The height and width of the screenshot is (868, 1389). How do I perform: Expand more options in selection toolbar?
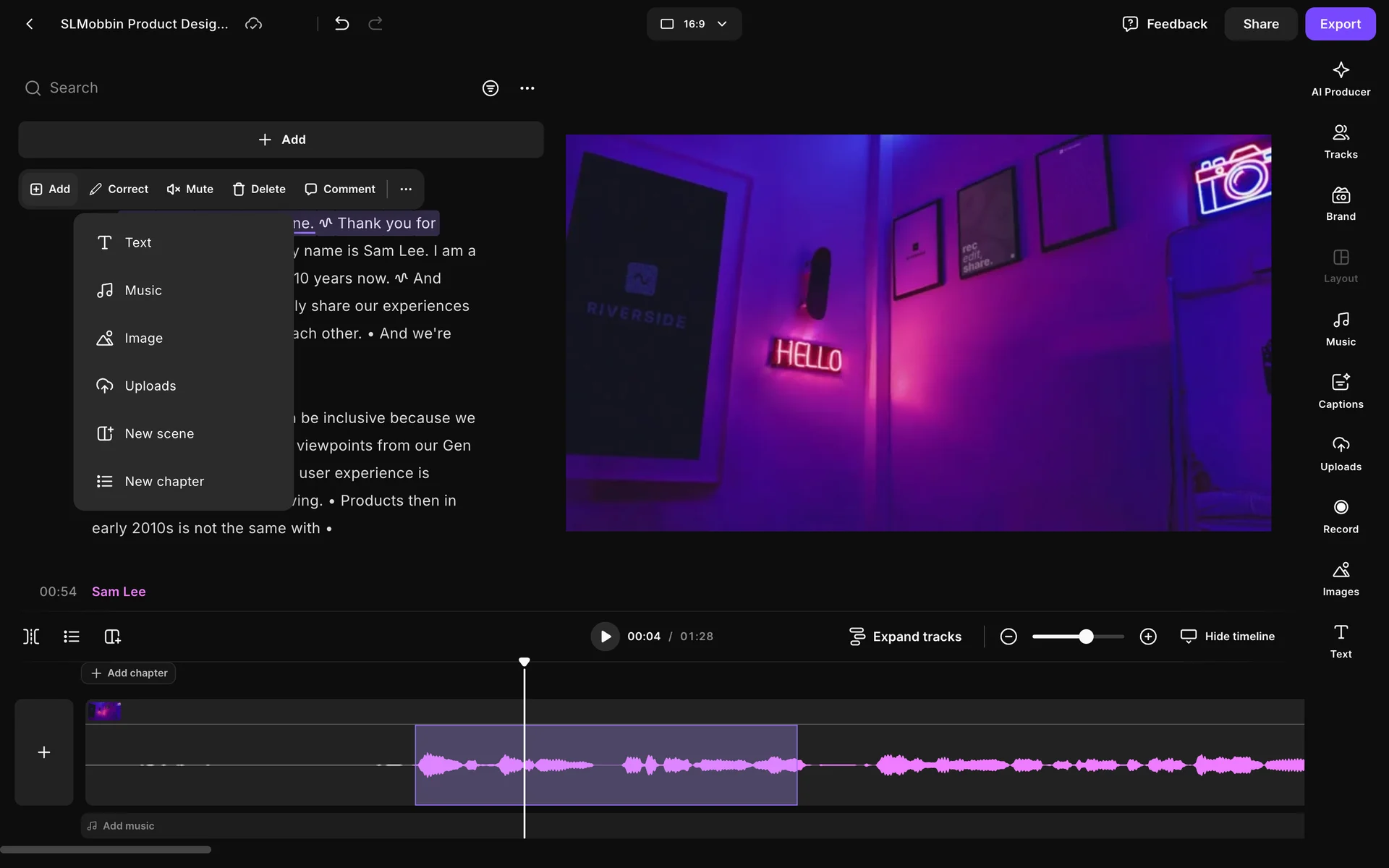pyautogui.click(x=406, y=189)
